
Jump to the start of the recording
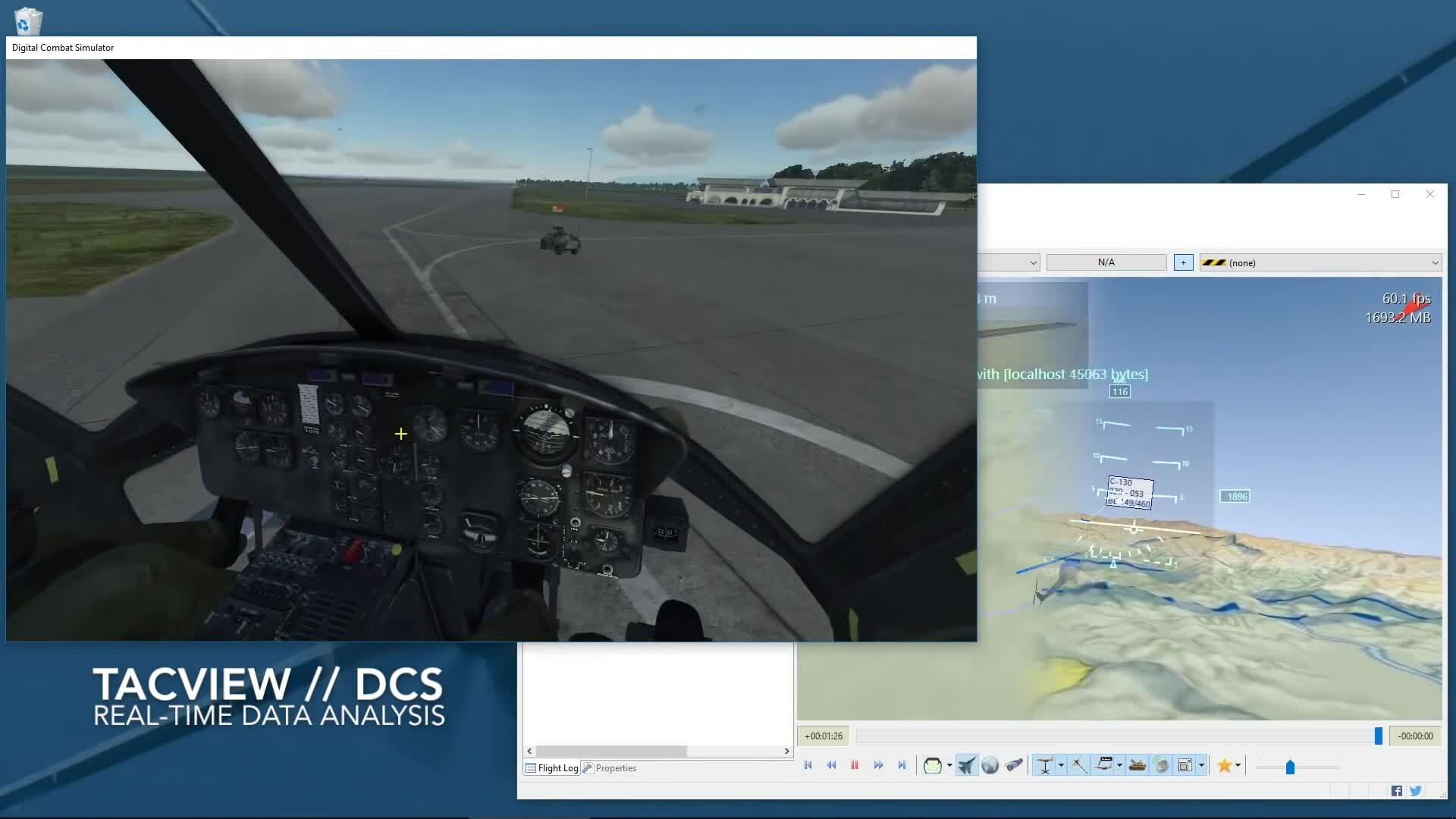(x=808, y=765)
